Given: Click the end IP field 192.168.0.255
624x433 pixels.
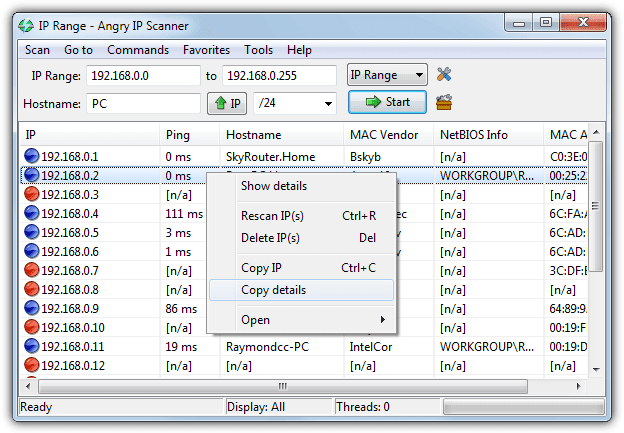Looking at the screenshot, I should pyautogui.click(x=279, y=76).
